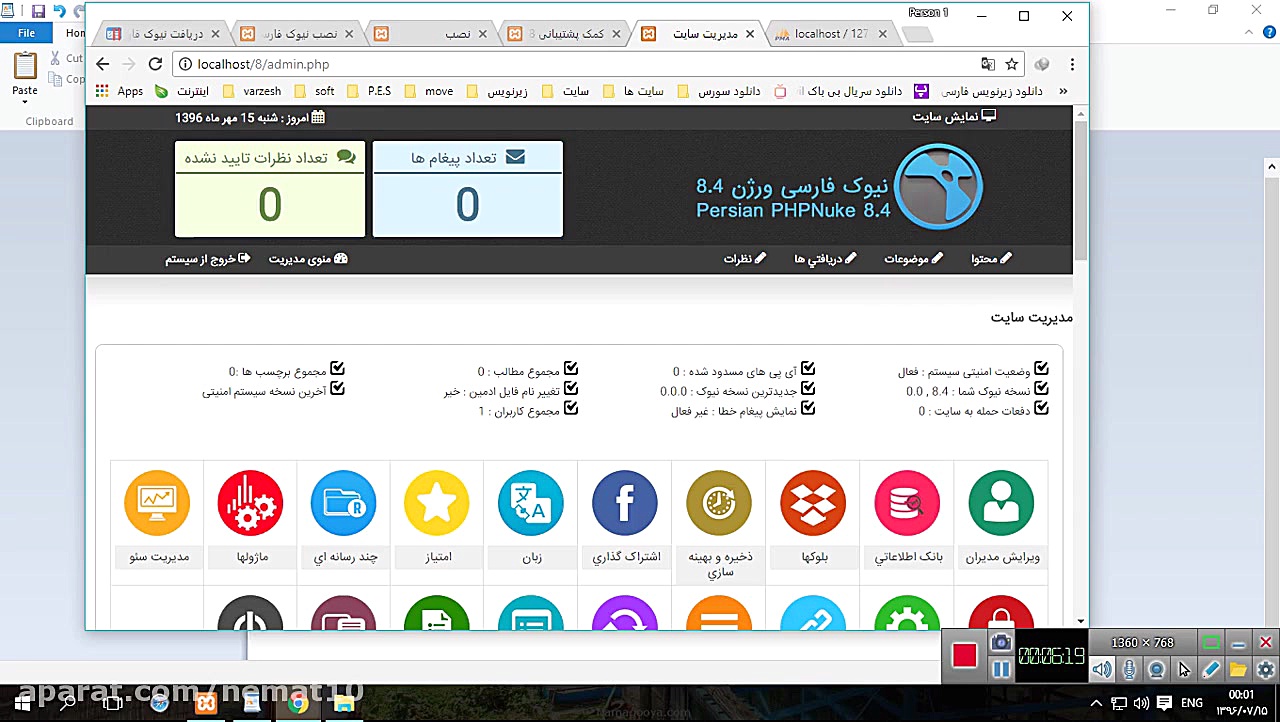Open ذخیره و بهینه سازی cache icon

tap(719, 503)
